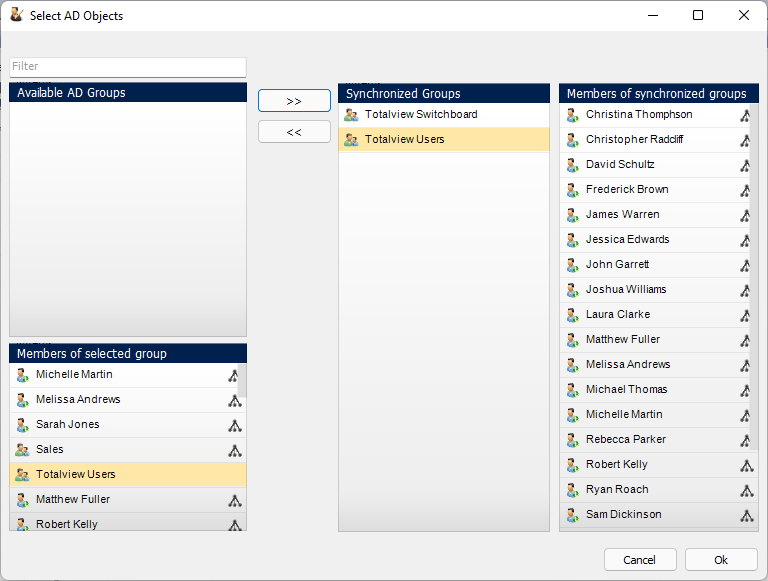768x581 pixels.
Task: Click the user icon next to Rebecca Parker
Action: [572, 440]
